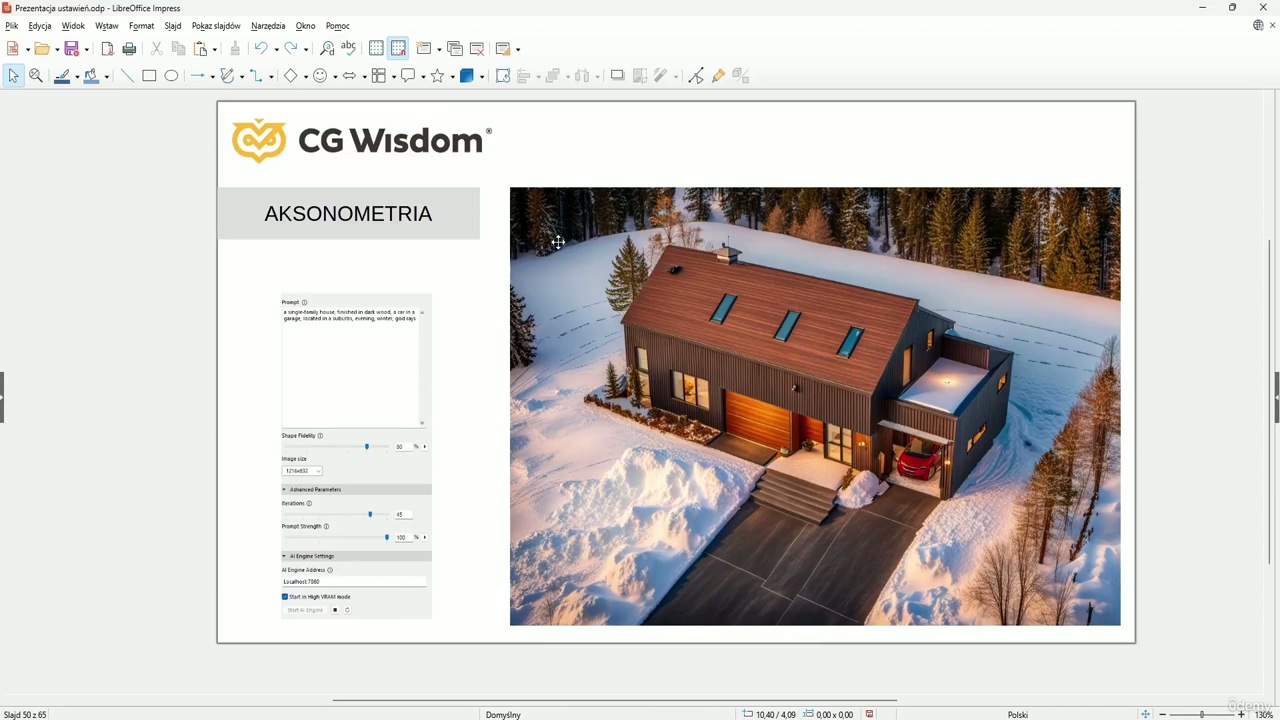The width and height of the screenshot is (1280, 720).
Task: Select the AKSONOMETRIA title text box
Action: click(348, 214)
